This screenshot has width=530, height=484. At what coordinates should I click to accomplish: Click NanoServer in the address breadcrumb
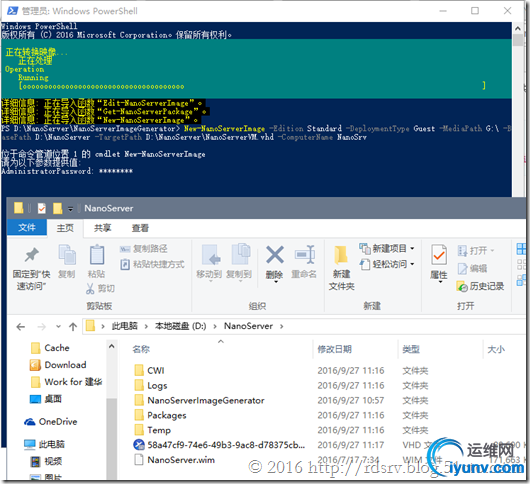(x=248, y=326)
